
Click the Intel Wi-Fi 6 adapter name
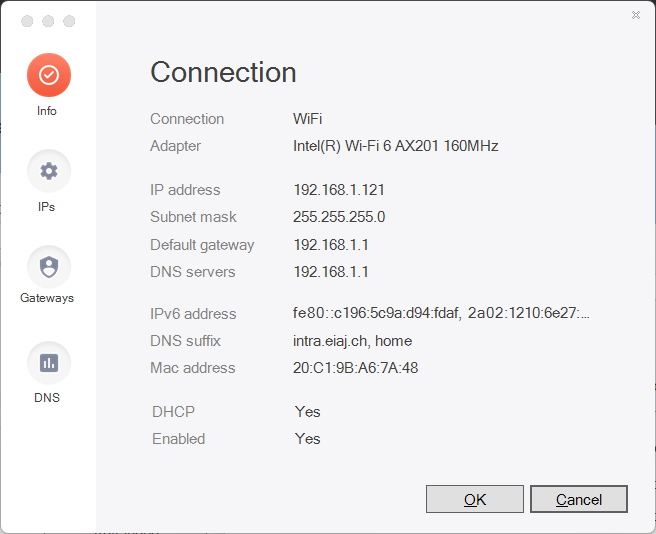pyautogui.click(x=395, y=146)
